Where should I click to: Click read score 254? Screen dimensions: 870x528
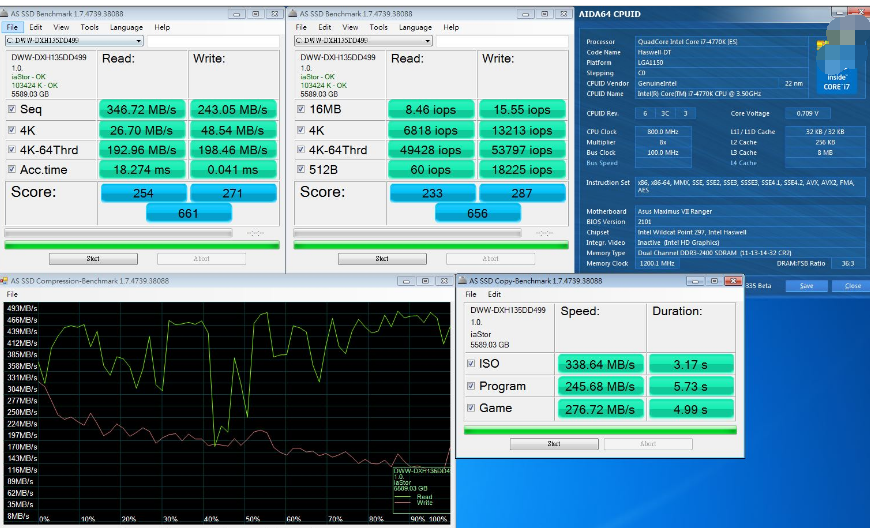[143, 193]
